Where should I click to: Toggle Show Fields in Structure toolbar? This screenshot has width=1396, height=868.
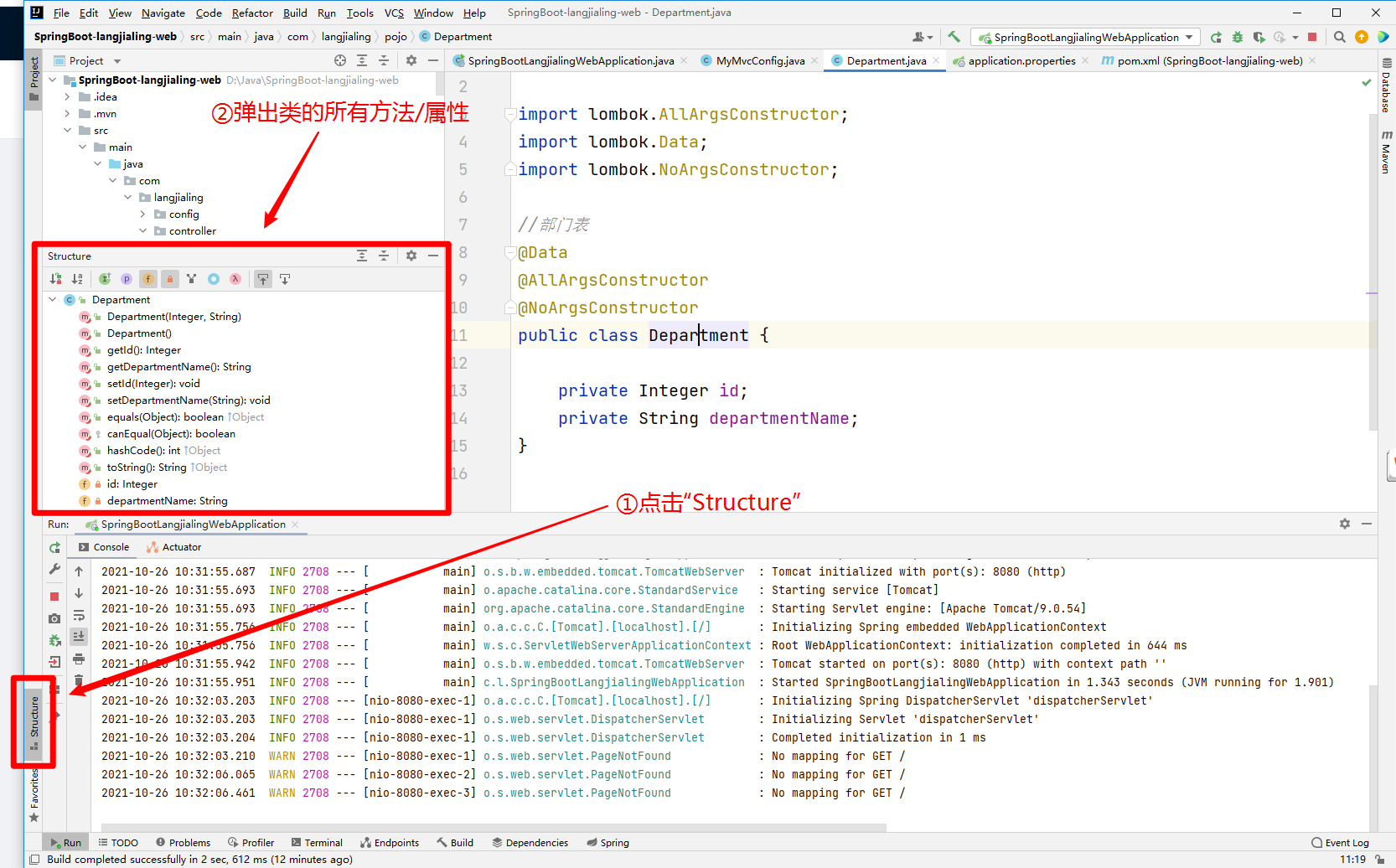tap(148, 279)
